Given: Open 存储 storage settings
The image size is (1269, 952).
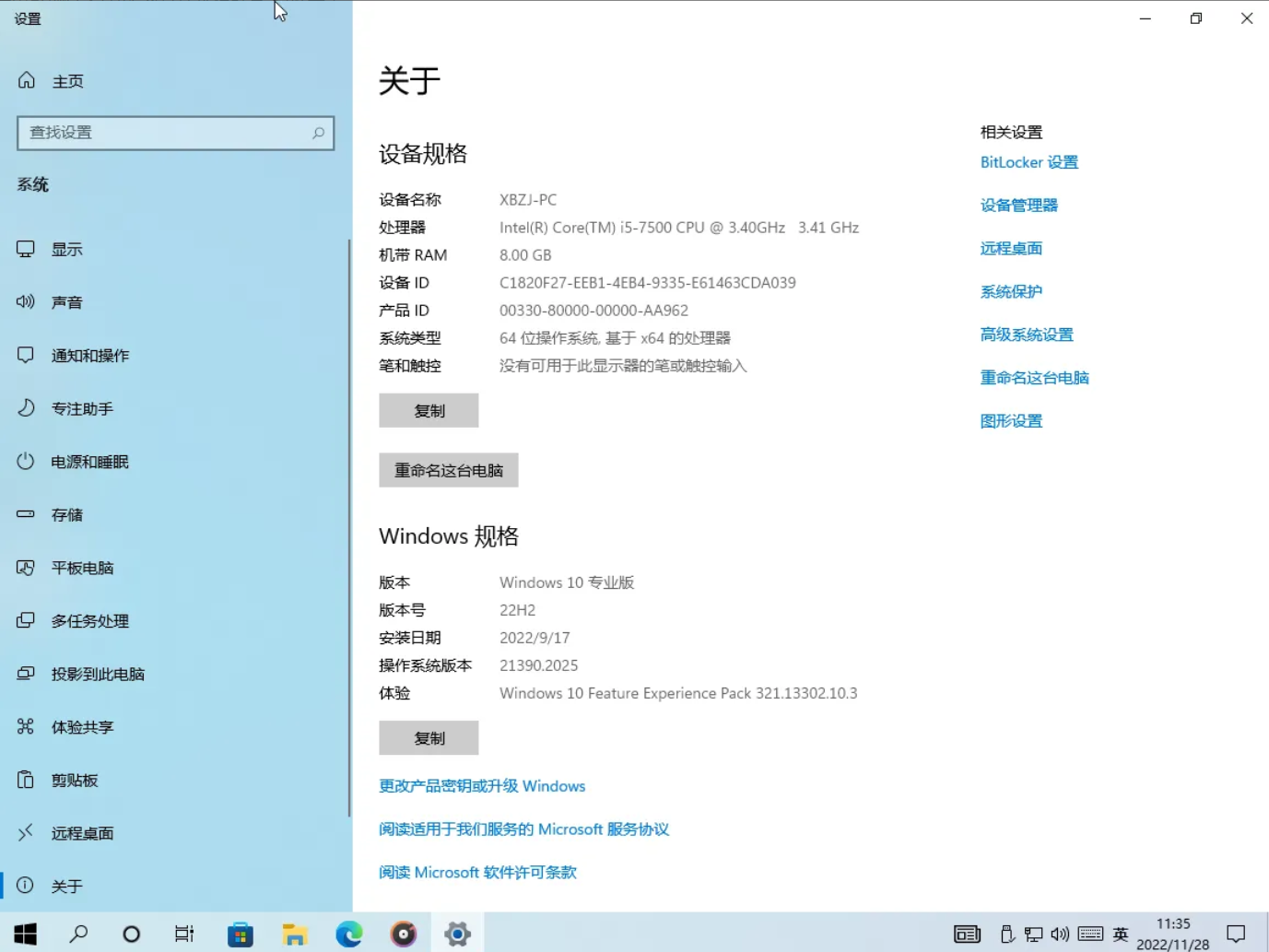Looking at the screenshot, I should coord(66,514).
